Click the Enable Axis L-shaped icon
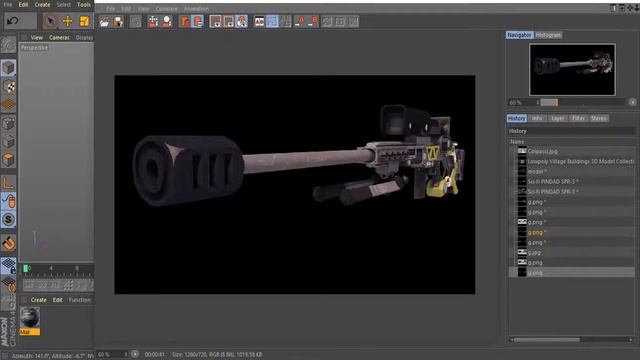 point(8,182)
